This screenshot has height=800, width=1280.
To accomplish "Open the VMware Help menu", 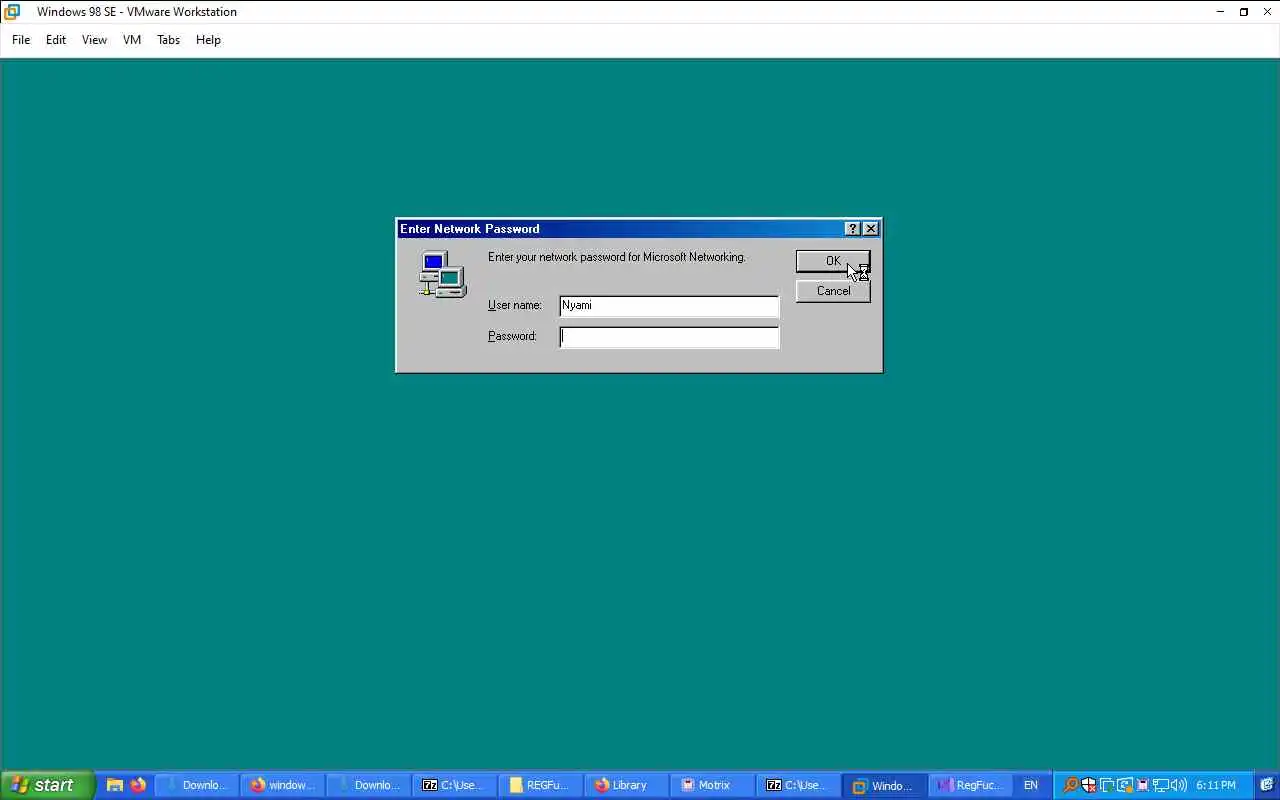I will coord(208,40).
